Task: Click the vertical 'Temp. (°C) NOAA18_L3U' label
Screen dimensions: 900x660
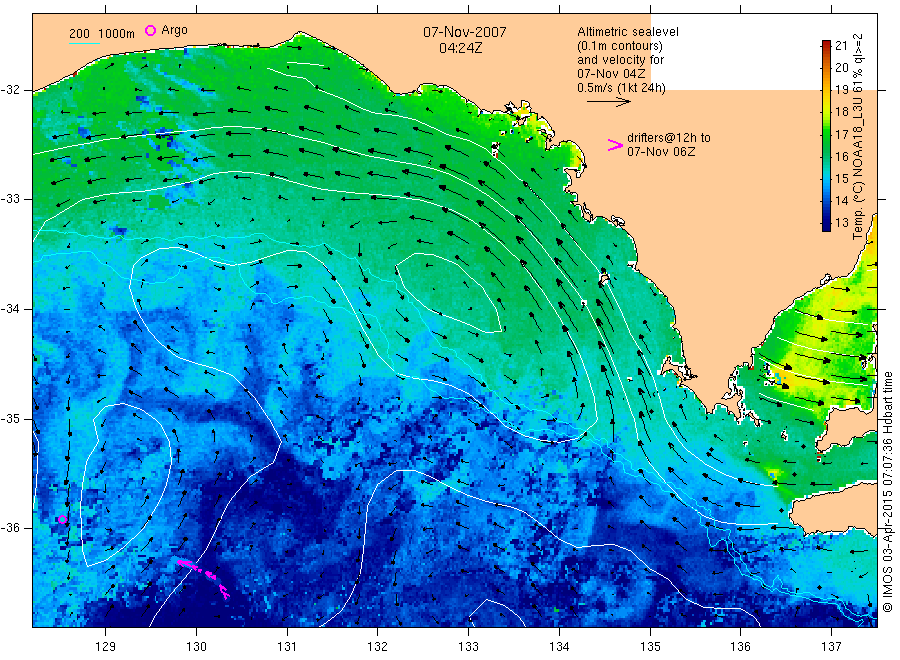Action: 858,167
